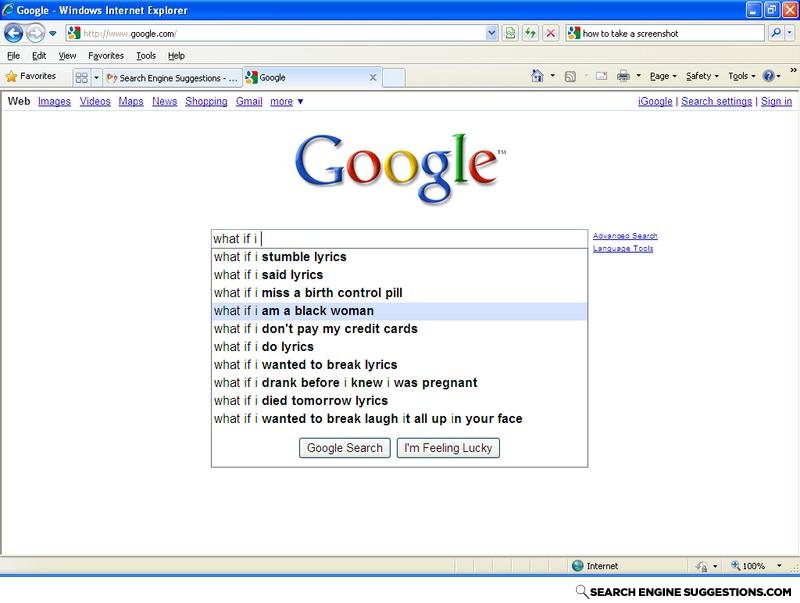Open the Search settings link
The height and width of the screenshot is (603, 800).
click(x=716, y=102)
